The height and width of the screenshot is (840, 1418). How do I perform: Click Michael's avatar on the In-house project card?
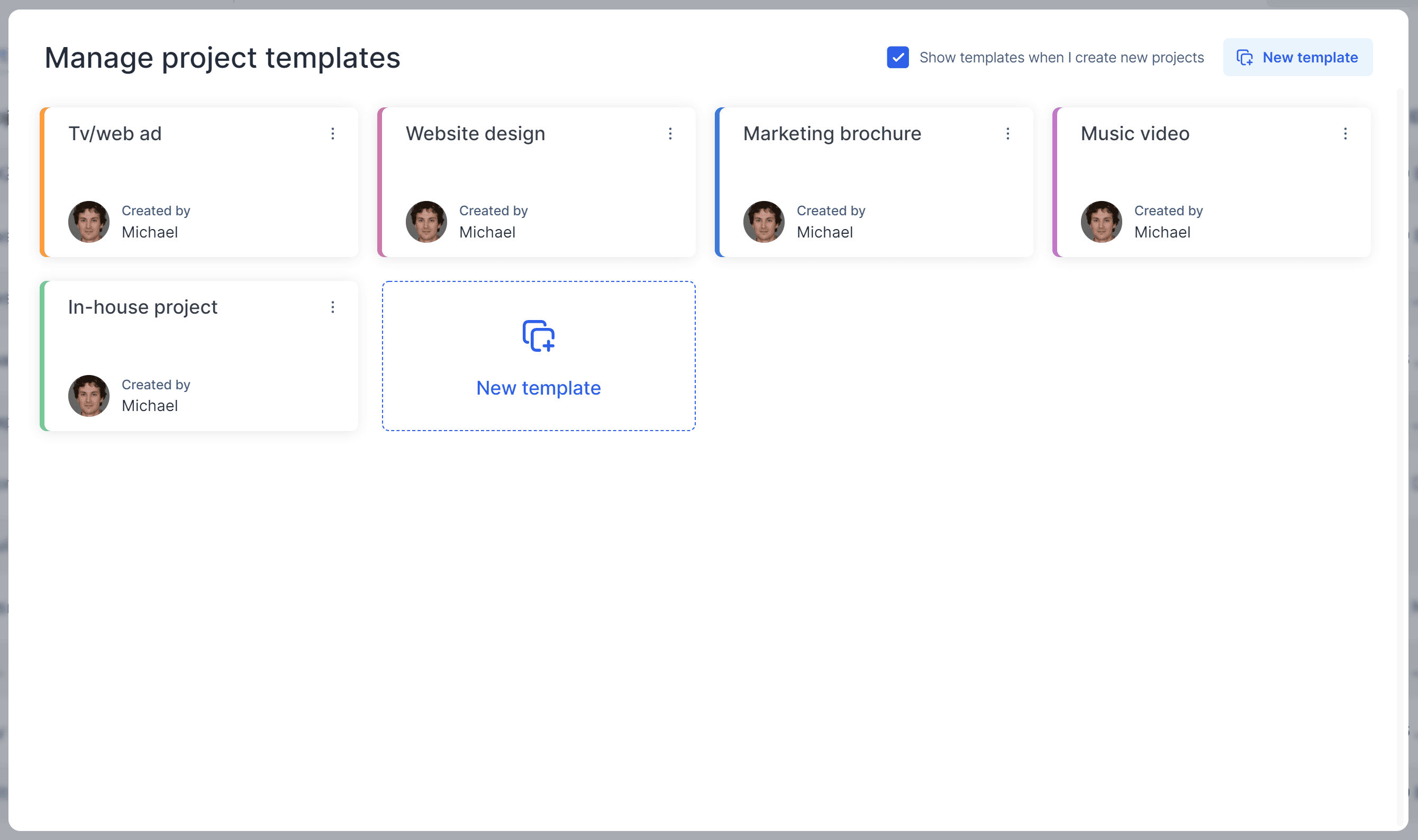[x=88, y=395]
